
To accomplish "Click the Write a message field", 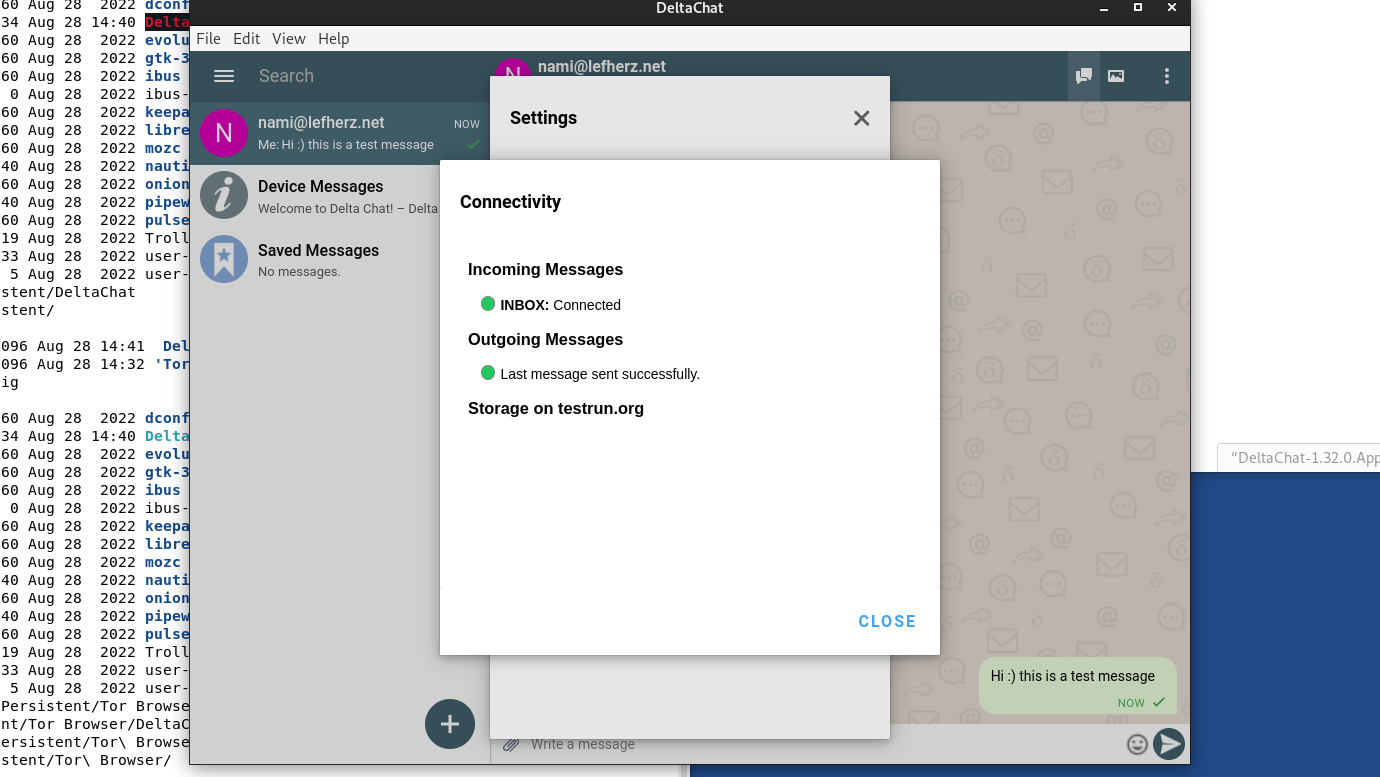I will click(x=820, y=744).
